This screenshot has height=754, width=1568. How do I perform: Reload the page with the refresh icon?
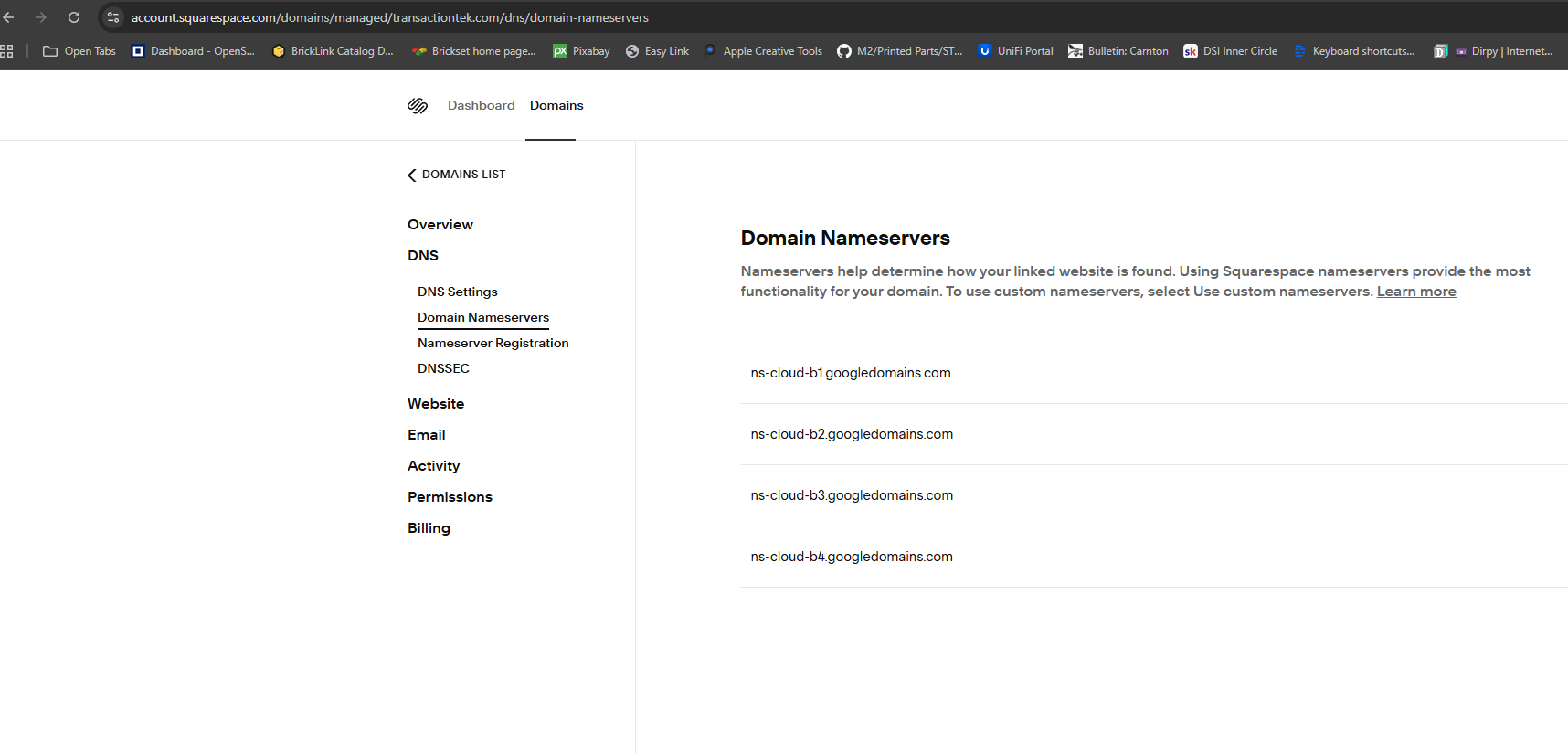pos(74,17)
